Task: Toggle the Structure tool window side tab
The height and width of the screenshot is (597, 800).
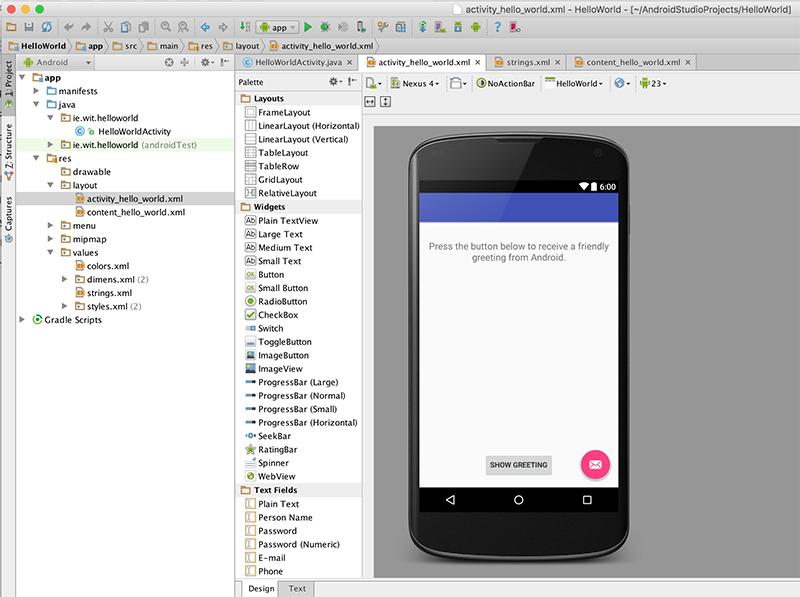Action: pyautogui.click(x=9, y=152)
